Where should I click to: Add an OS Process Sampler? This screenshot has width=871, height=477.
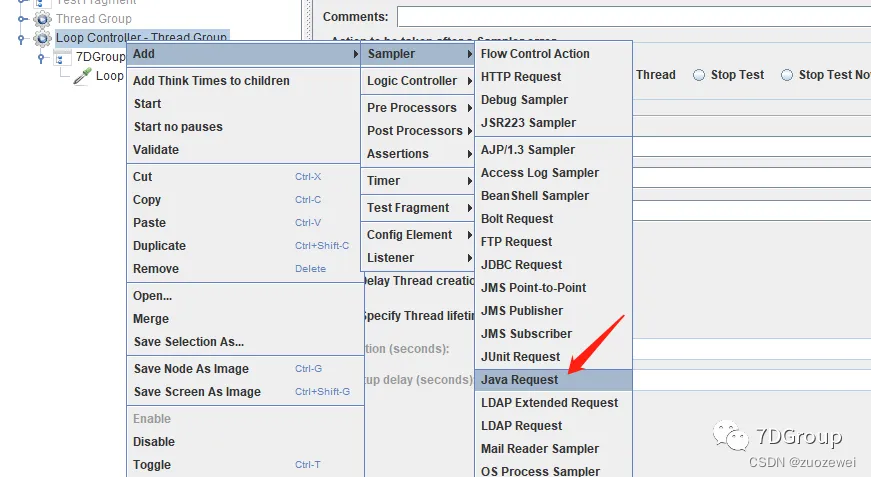pyautogui.click(x=554, y=471)
